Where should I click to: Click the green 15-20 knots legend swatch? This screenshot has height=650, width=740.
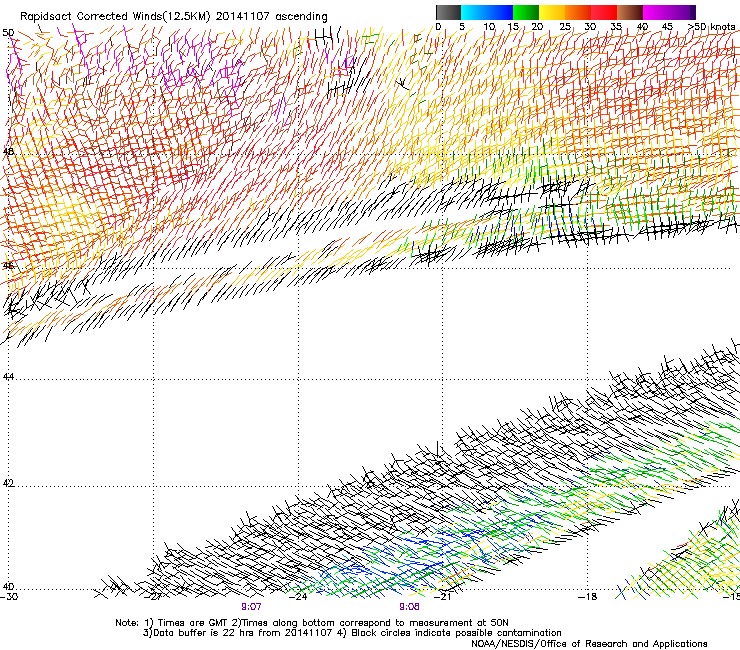tap(526, 12)
